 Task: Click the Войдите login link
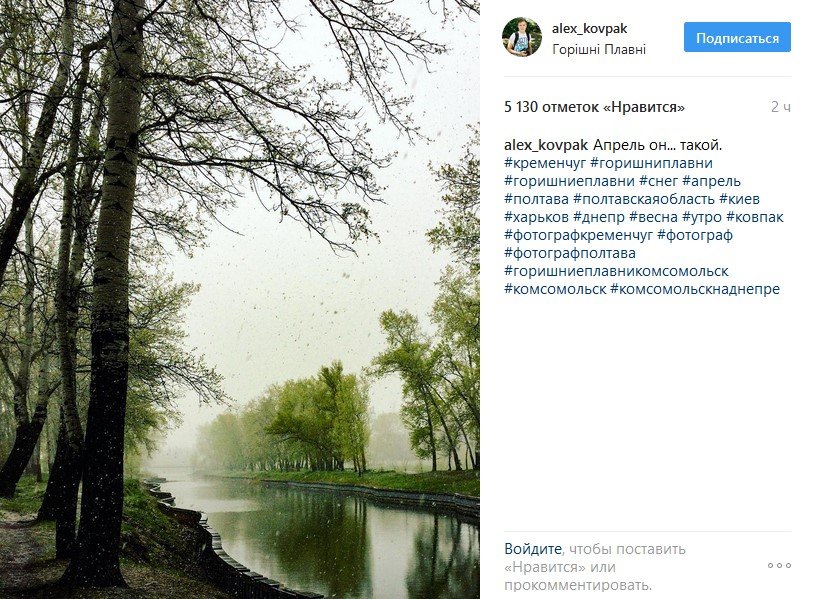pos(533,549)
